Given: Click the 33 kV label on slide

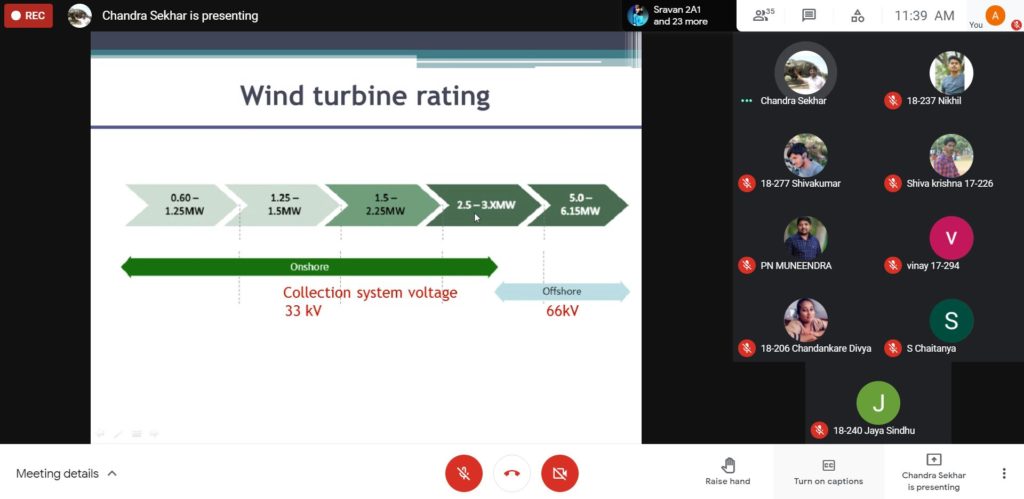Looking at the screenshot, I should [x=303, y=312].
